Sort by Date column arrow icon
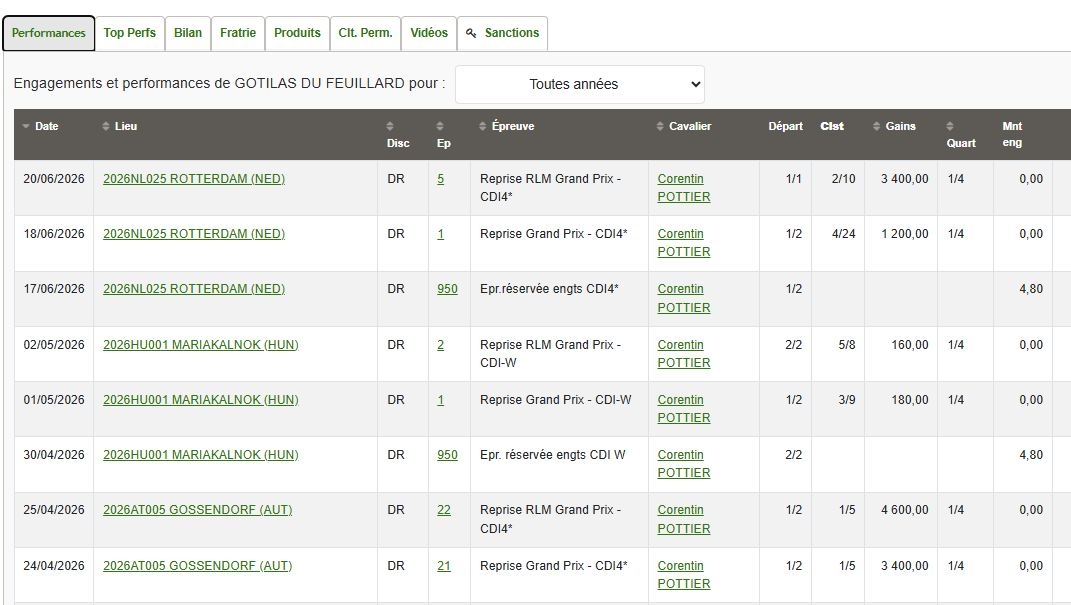The width and height of the screenshot is (1071, 605). click(x=26, y=126)
